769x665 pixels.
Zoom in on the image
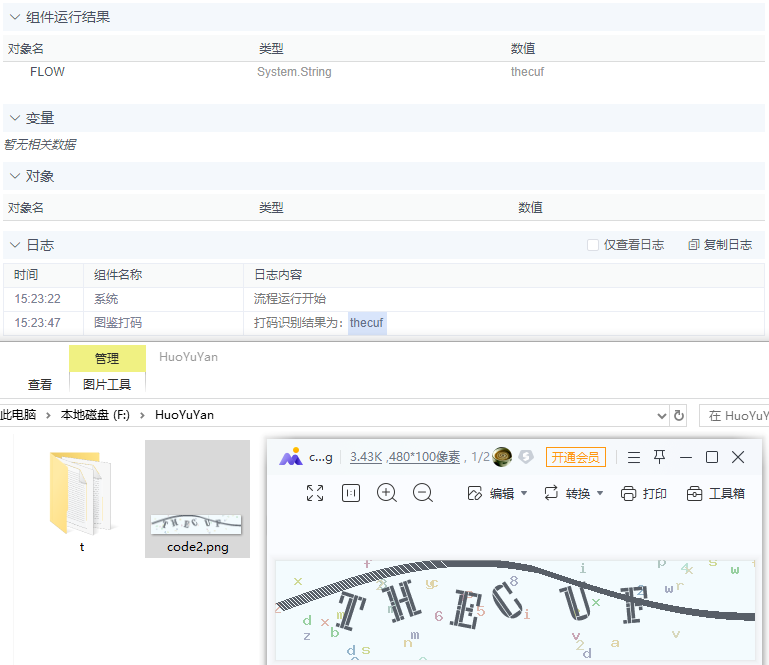(x=386, y=493)
